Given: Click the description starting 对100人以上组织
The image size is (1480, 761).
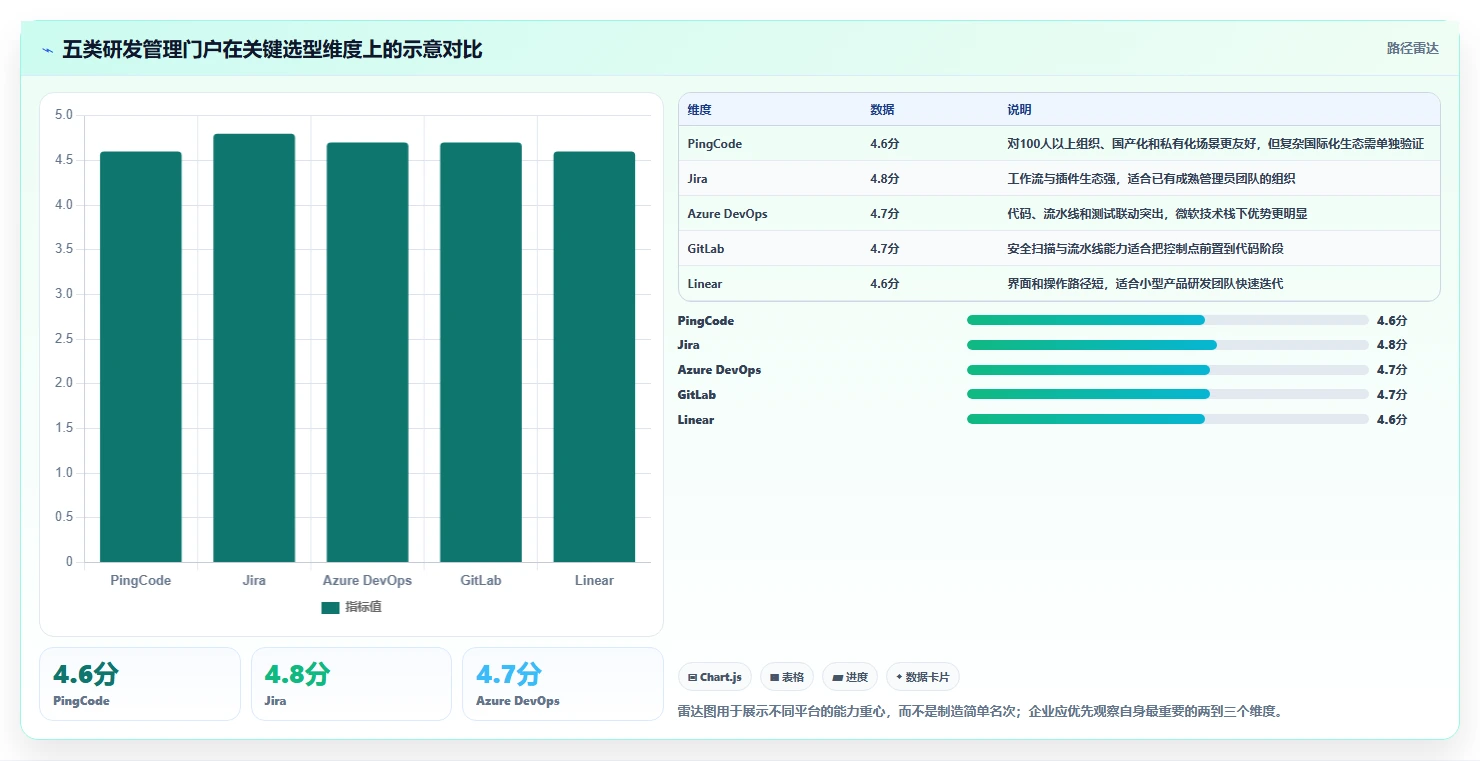Looking at the screenshot, I should [x=1215, y=144].
